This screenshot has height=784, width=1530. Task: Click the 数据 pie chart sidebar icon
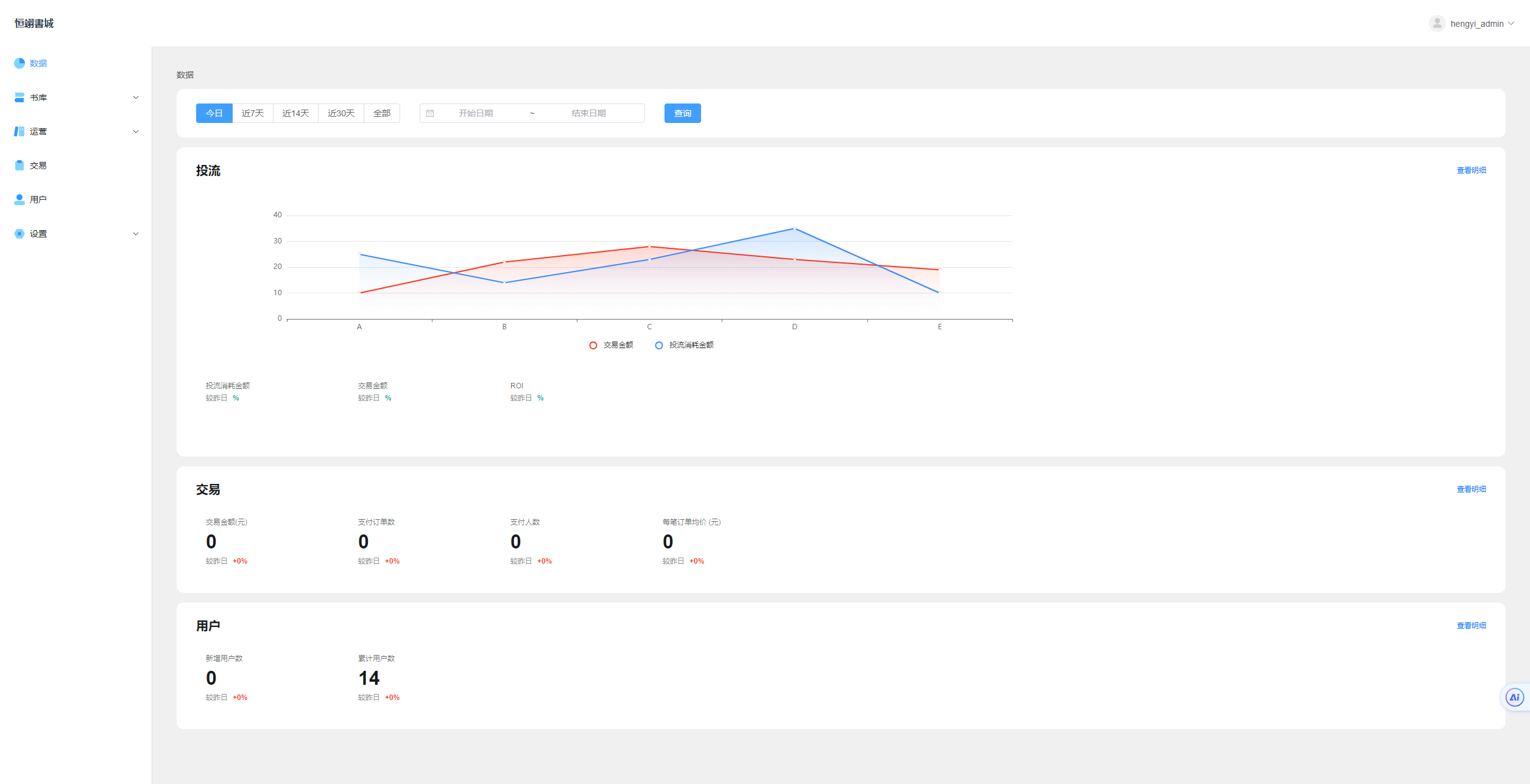coord(19,63)
